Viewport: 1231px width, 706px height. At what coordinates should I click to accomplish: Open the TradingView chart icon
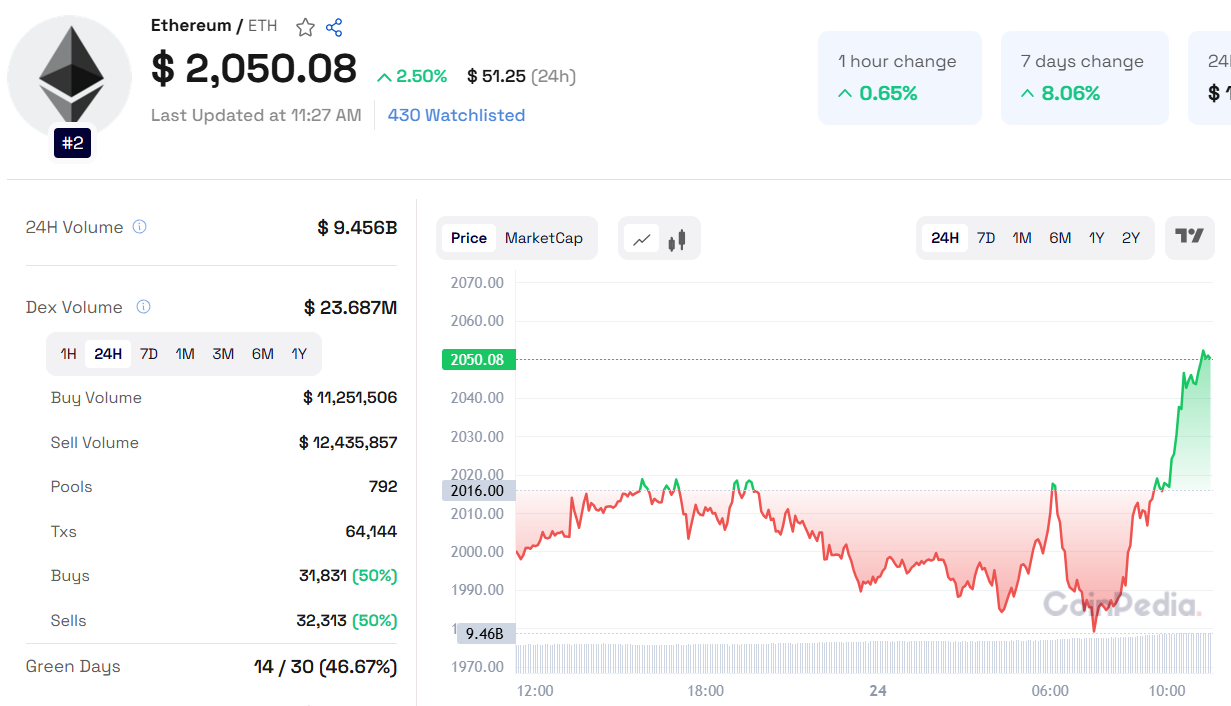coord(1190,237)
